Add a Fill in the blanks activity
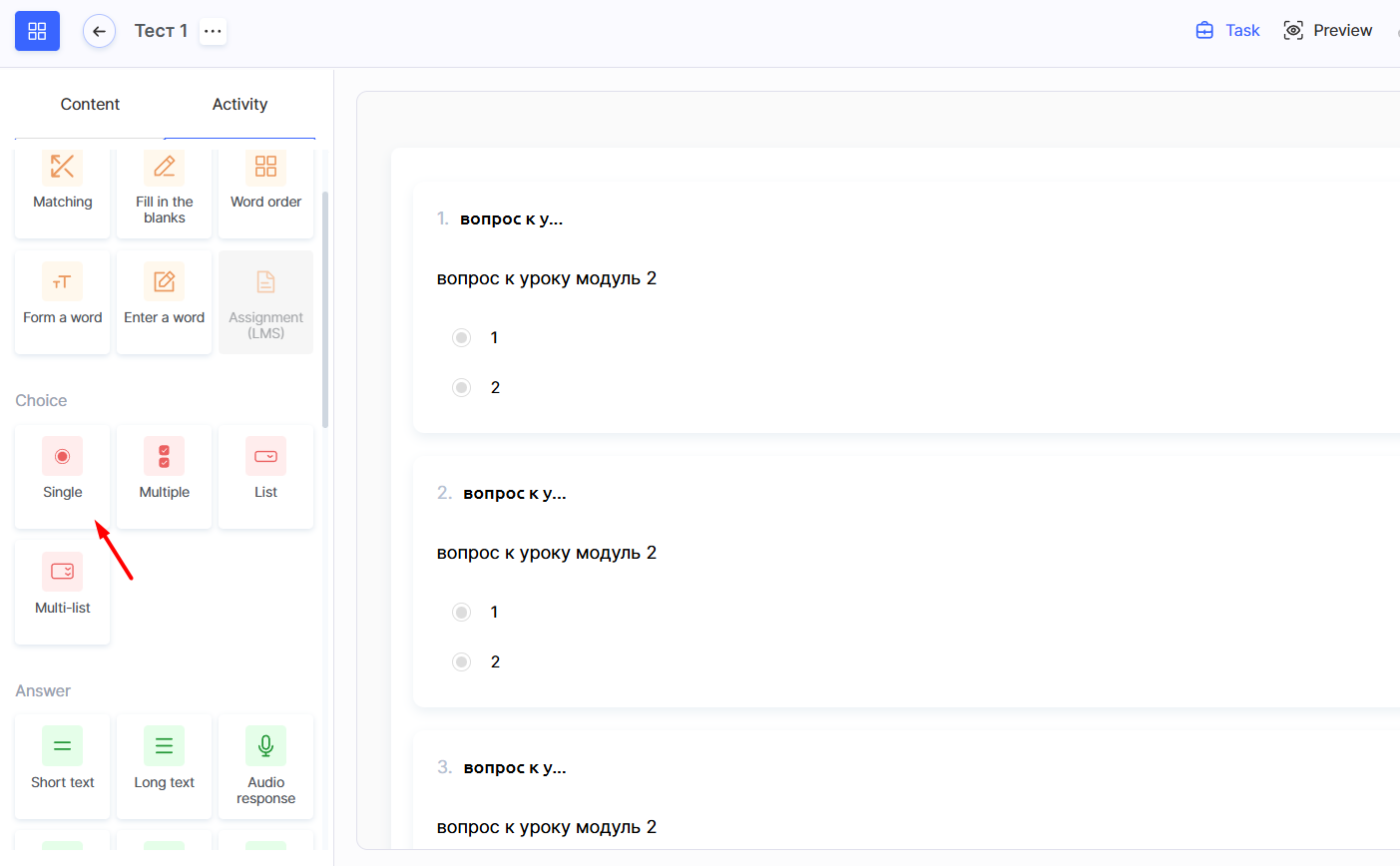 [164, 190]
